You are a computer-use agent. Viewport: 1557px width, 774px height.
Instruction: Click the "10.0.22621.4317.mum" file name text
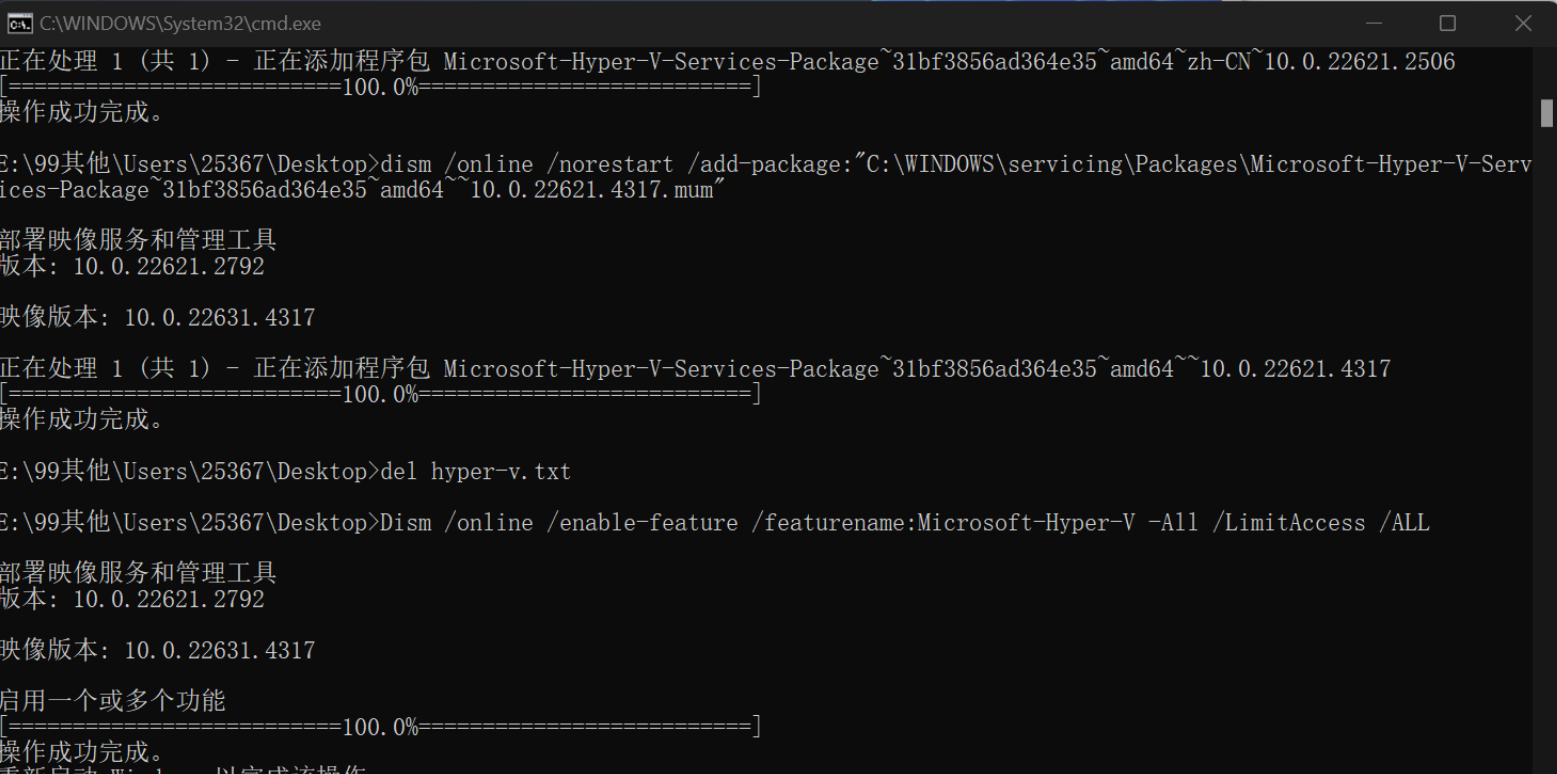[592, 189]
